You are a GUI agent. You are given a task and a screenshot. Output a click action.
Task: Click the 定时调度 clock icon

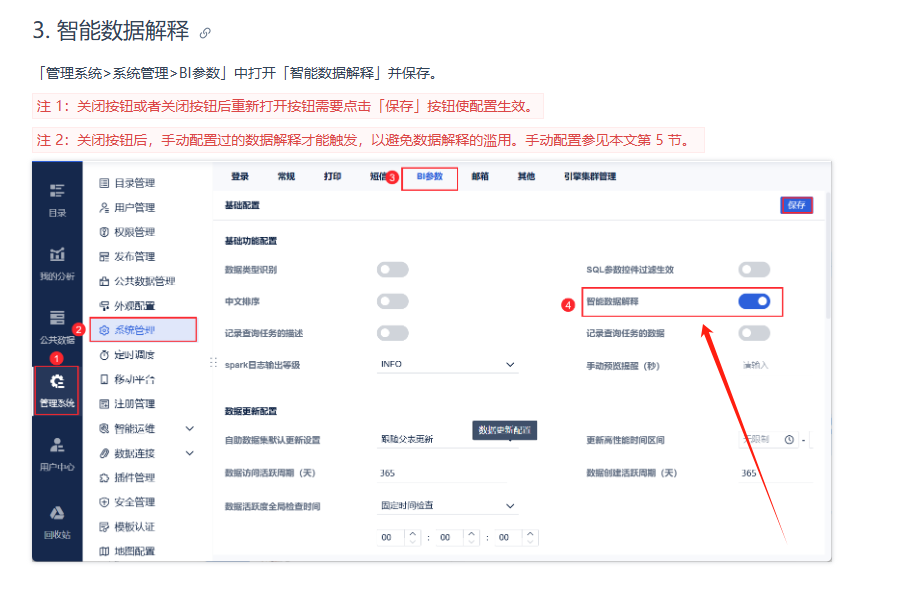pos(104,355)
